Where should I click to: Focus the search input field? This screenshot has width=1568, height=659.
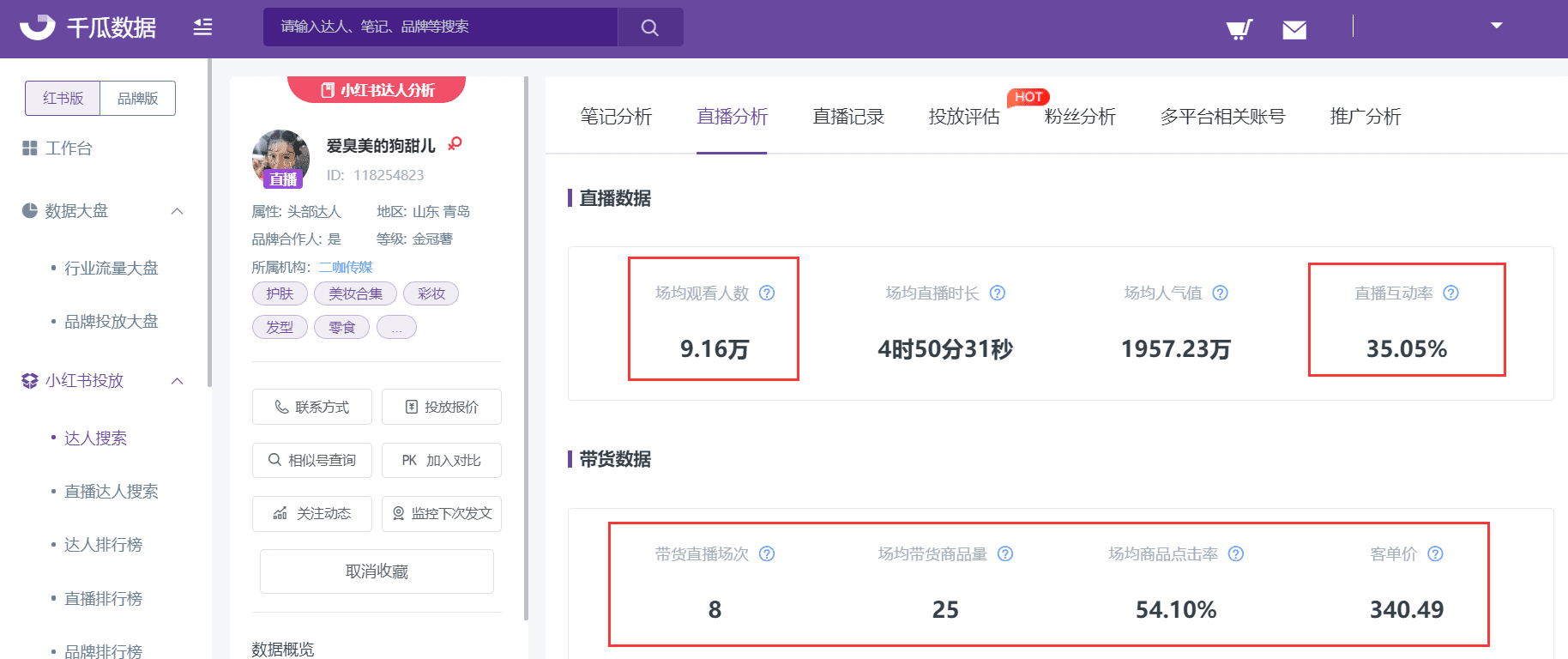click(x=440, y=27)
